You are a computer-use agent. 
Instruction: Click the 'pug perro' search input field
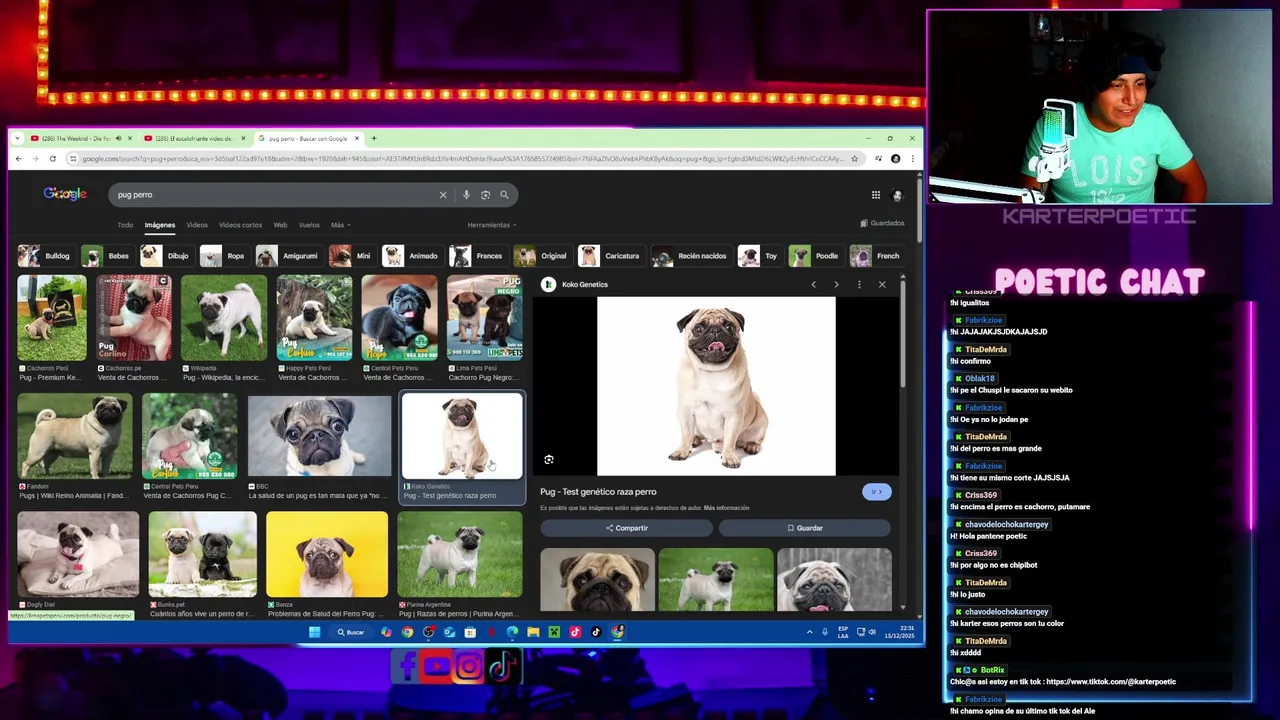coord(275,195)
